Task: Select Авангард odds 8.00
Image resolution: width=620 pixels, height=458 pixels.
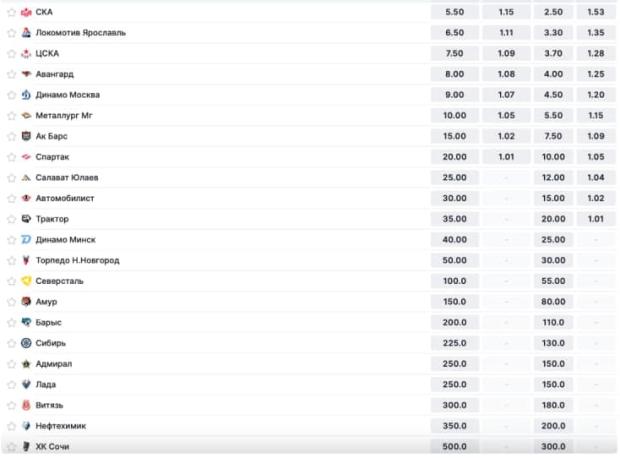Action: [455, 74]
